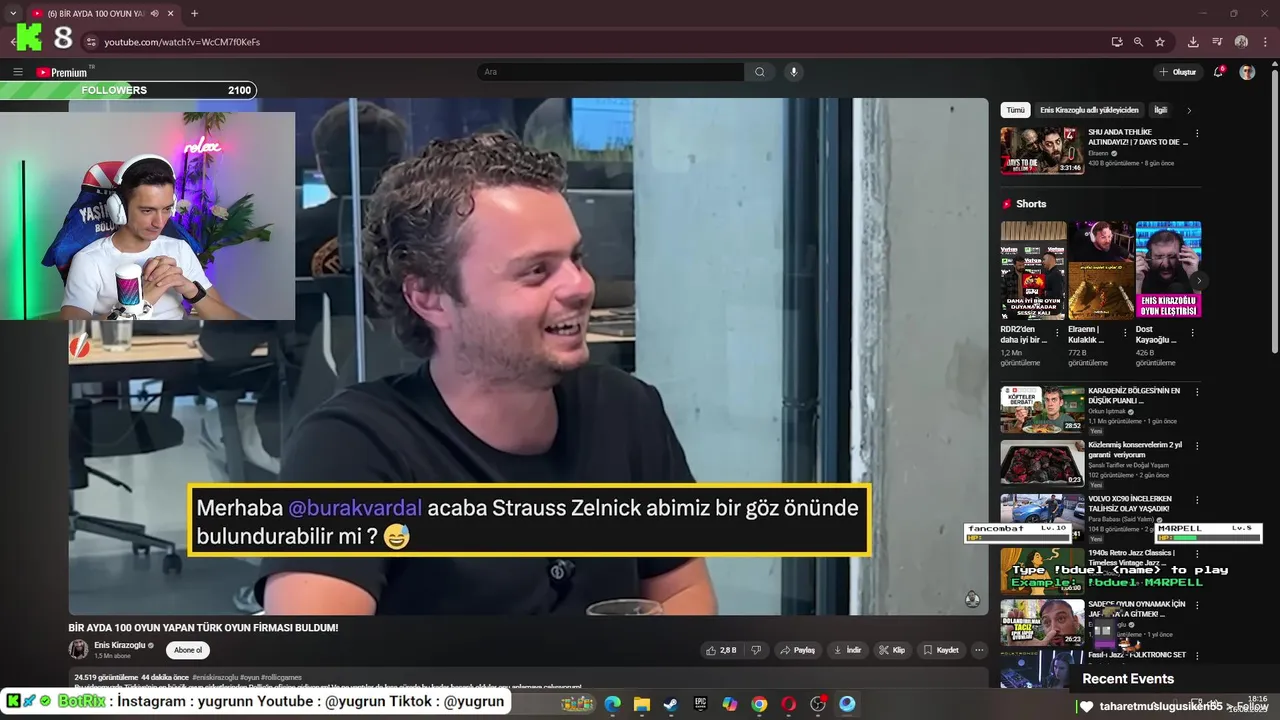Launch Epic Games from taskbar
The height and width of the screenshot is (720, 1280).
coord(700,704)
